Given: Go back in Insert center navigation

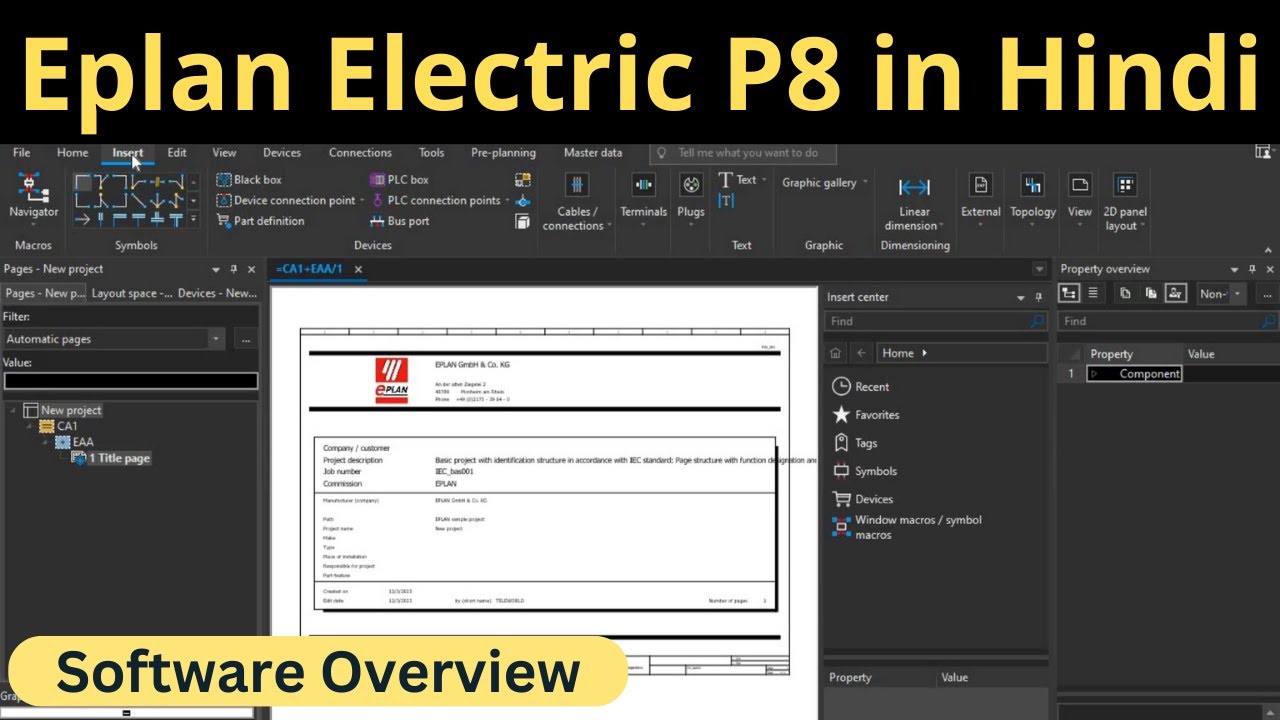Looking at the screenshot, I should tap(861, 353).
